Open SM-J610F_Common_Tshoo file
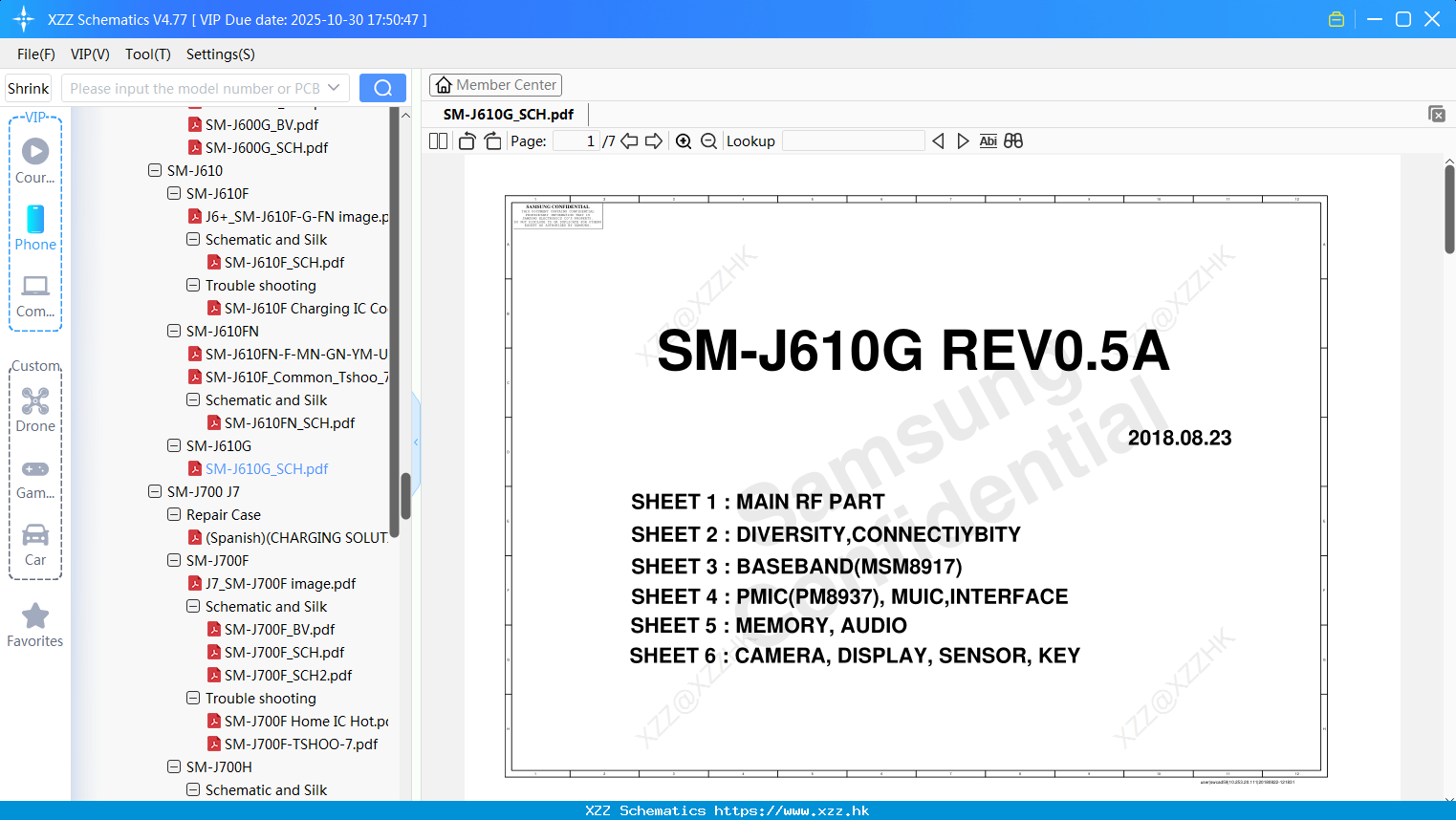This screenshot has height=820, width=1456. pyautogui.click(x=296, y=377)
